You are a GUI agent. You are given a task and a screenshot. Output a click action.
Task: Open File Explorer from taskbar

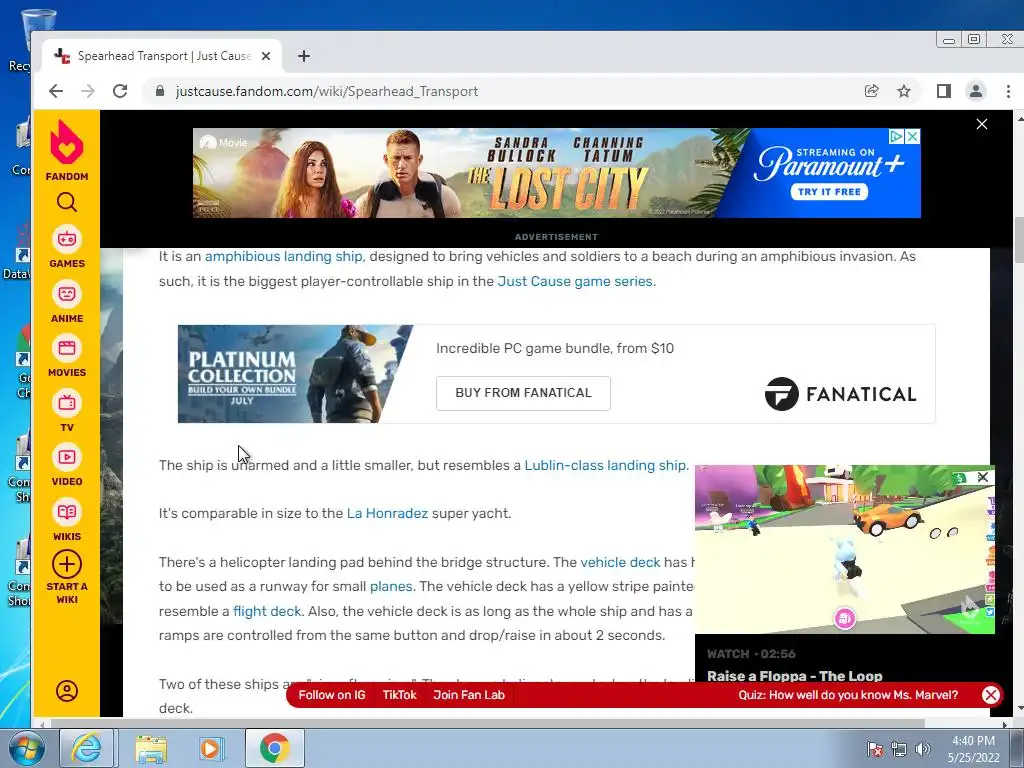(152, 748)
